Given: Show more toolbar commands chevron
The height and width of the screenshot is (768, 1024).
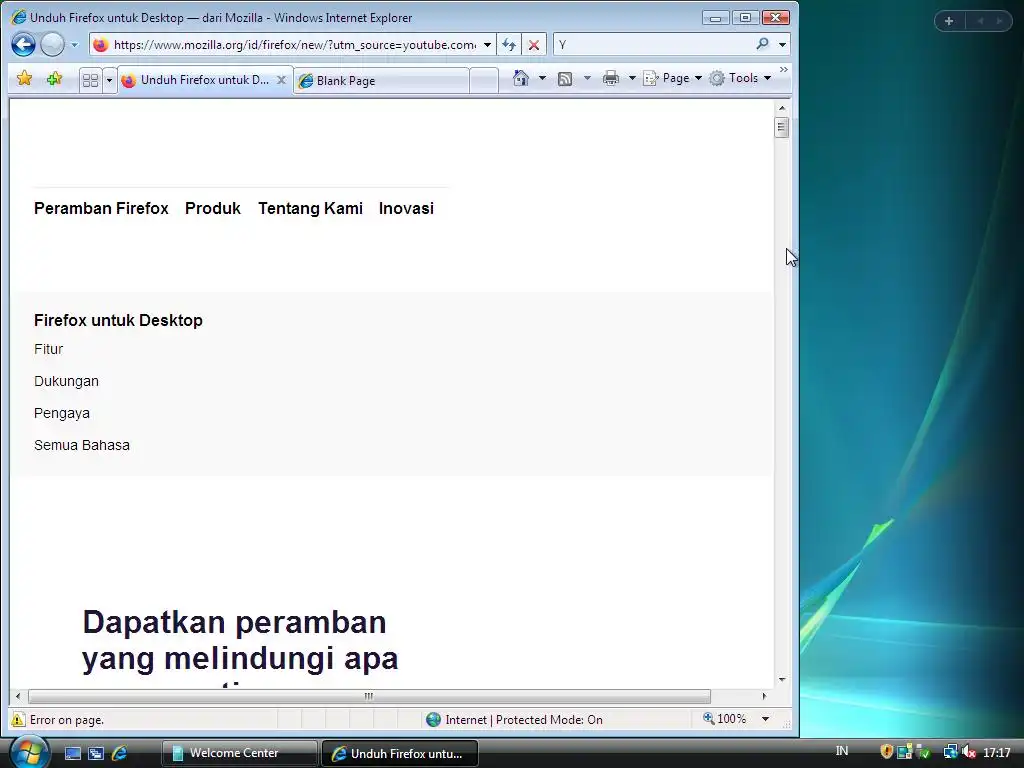Looking at the screenshot, I should (784, 70).
